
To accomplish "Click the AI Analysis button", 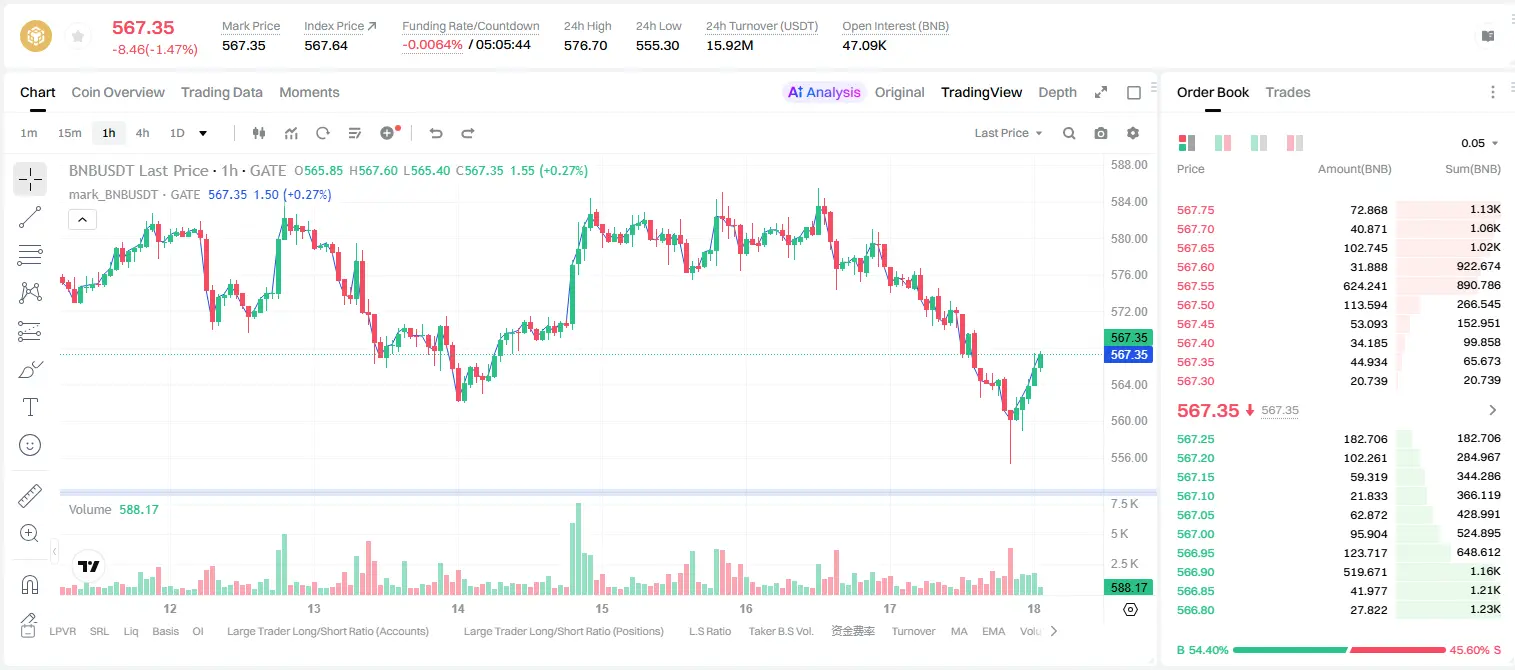I will pyautogui.click(x=824, y=92).
